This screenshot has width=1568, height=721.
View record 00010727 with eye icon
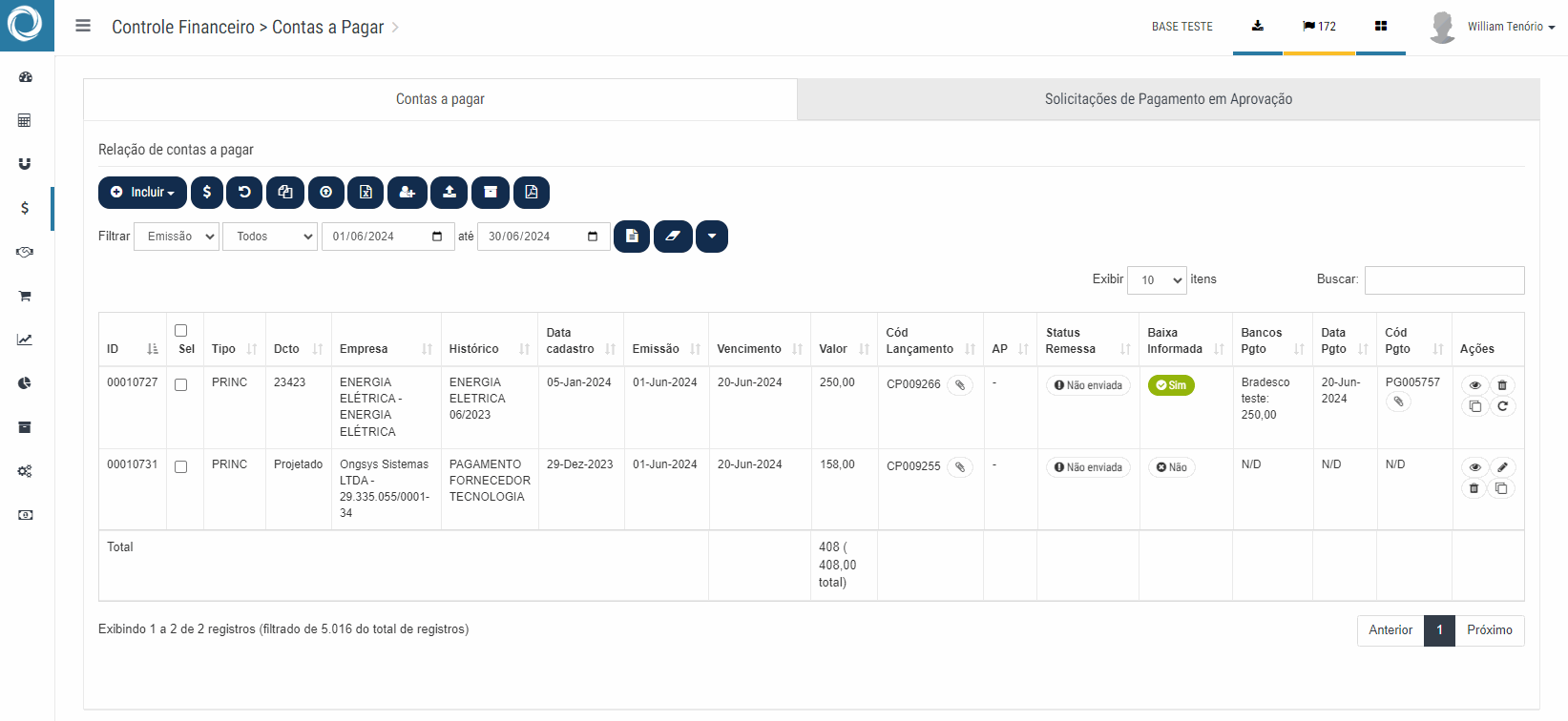(x=1474, y=385)
